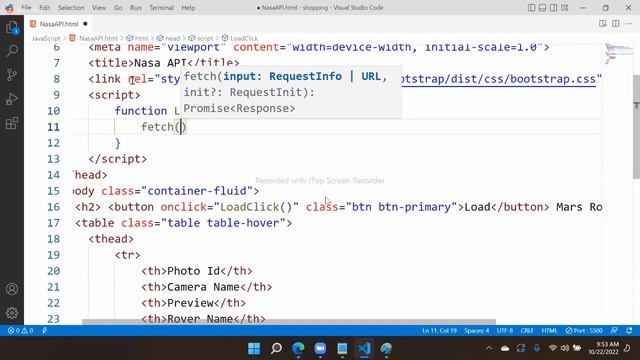The height and width of the screenshot is (360, 640).
Task: Open the Manage gear icon
Action: (x=12, y=313)
